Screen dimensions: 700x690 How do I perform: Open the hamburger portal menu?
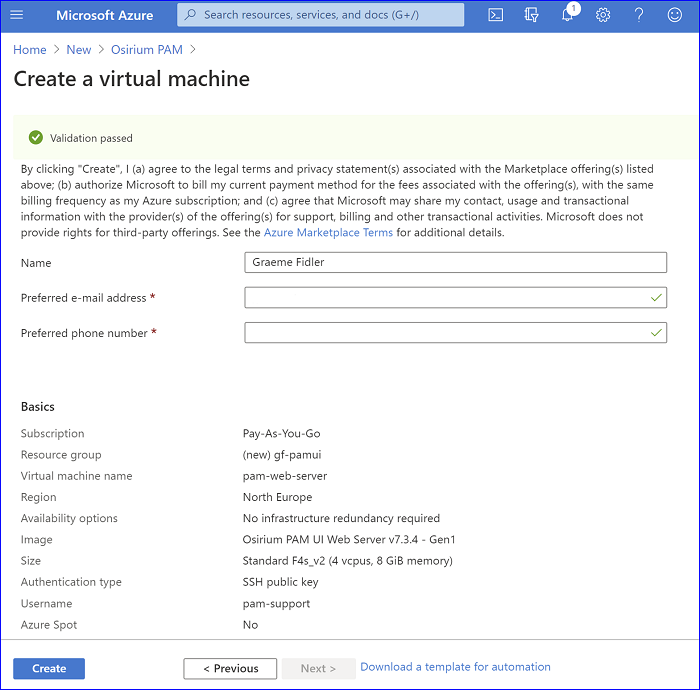[x=17, y=15]
